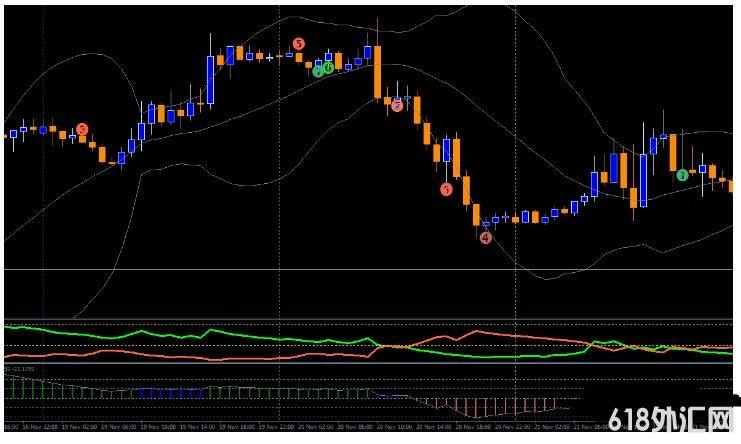Click the green signal marker numbered 6
This screenshot has height=444, width=741.
pyautogui.click(x=328, y=68)
